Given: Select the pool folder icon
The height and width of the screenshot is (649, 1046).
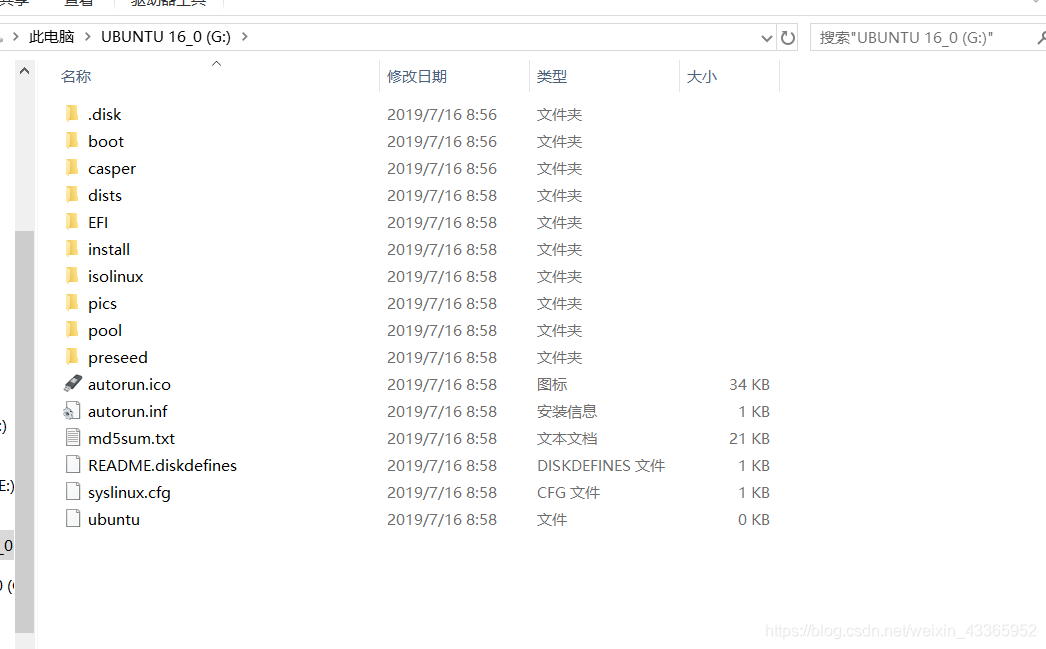Looking at the screenshot, I should (73, 330).
